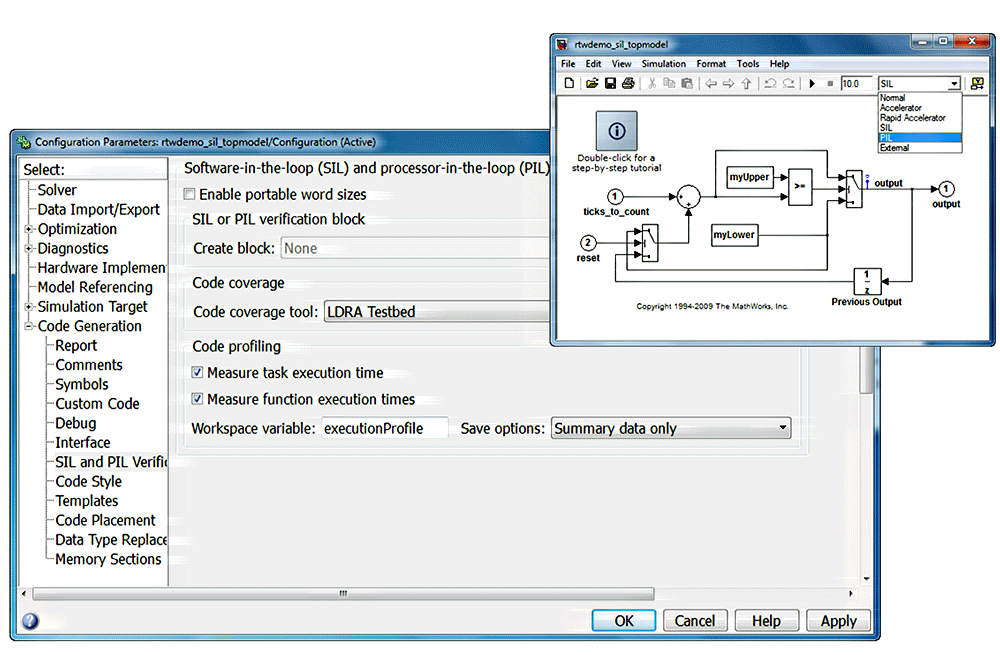Open a model with the folder icon

coord(592,83)
